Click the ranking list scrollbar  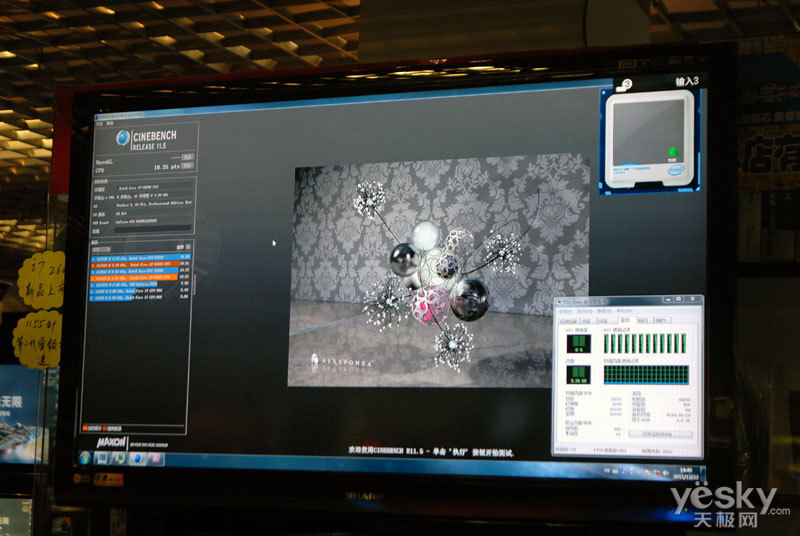coord(194,286)
